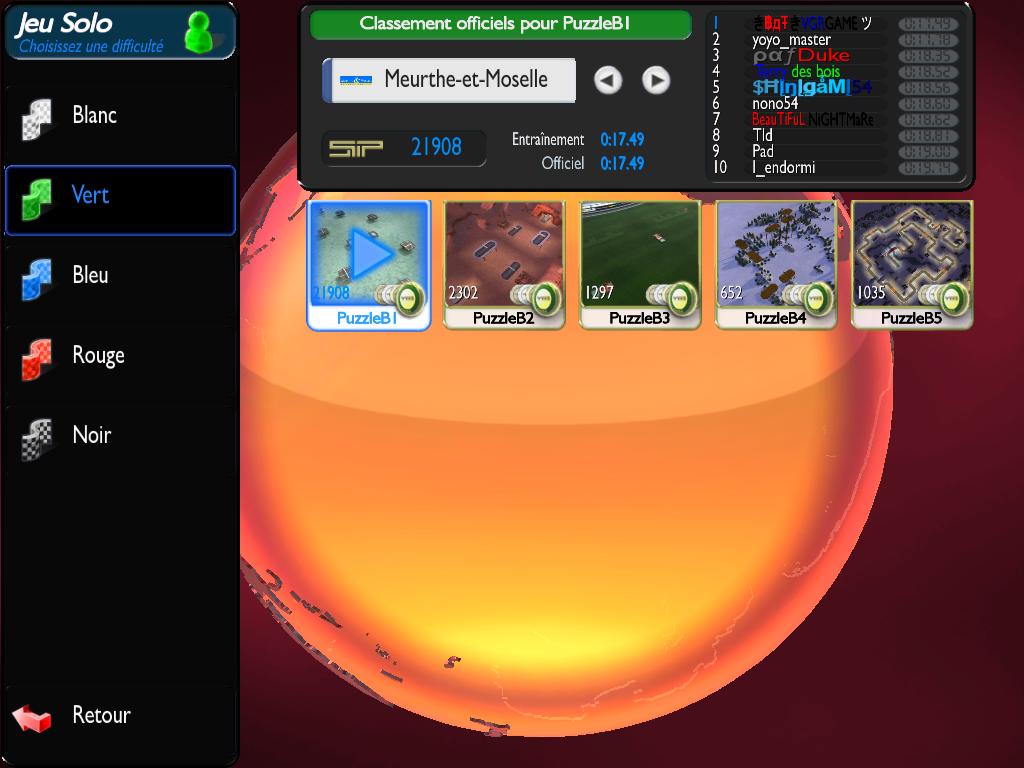Choose the PuzzleB5 track thumbnail
1024x768 pixels.
tap(912, 254)
